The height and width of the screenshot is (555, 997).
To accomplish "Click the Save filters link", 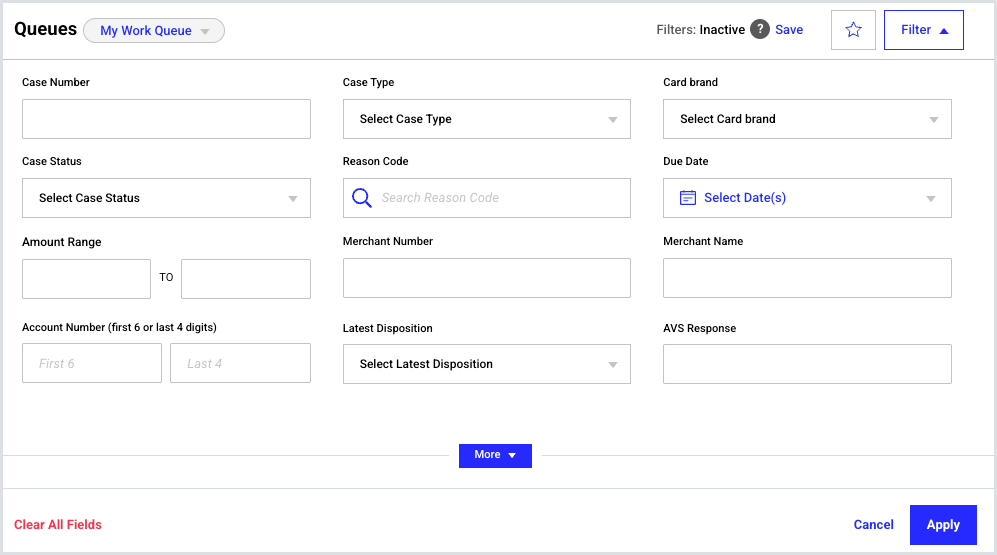I will pos(789,30).
